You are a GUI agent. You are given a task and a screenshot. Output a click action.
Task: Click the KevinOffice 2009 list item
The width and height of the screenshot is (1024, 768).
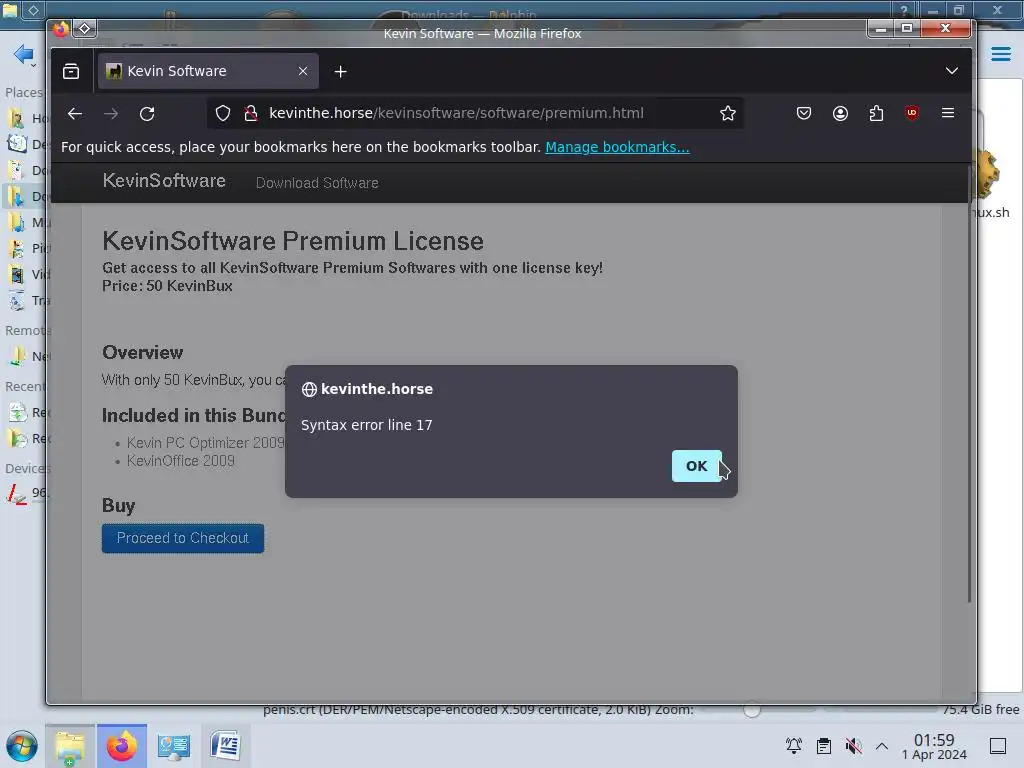(180, 461)
